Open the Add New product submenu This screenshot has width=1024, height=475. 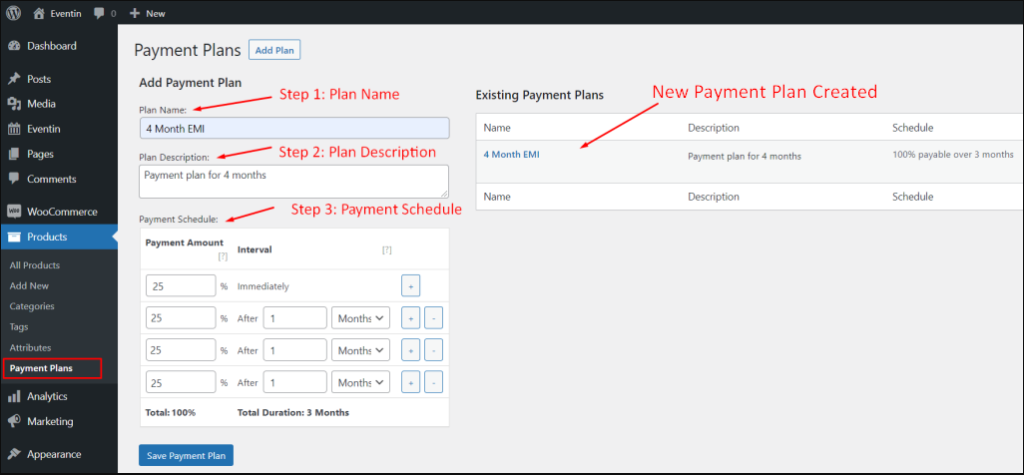(29, 286)
